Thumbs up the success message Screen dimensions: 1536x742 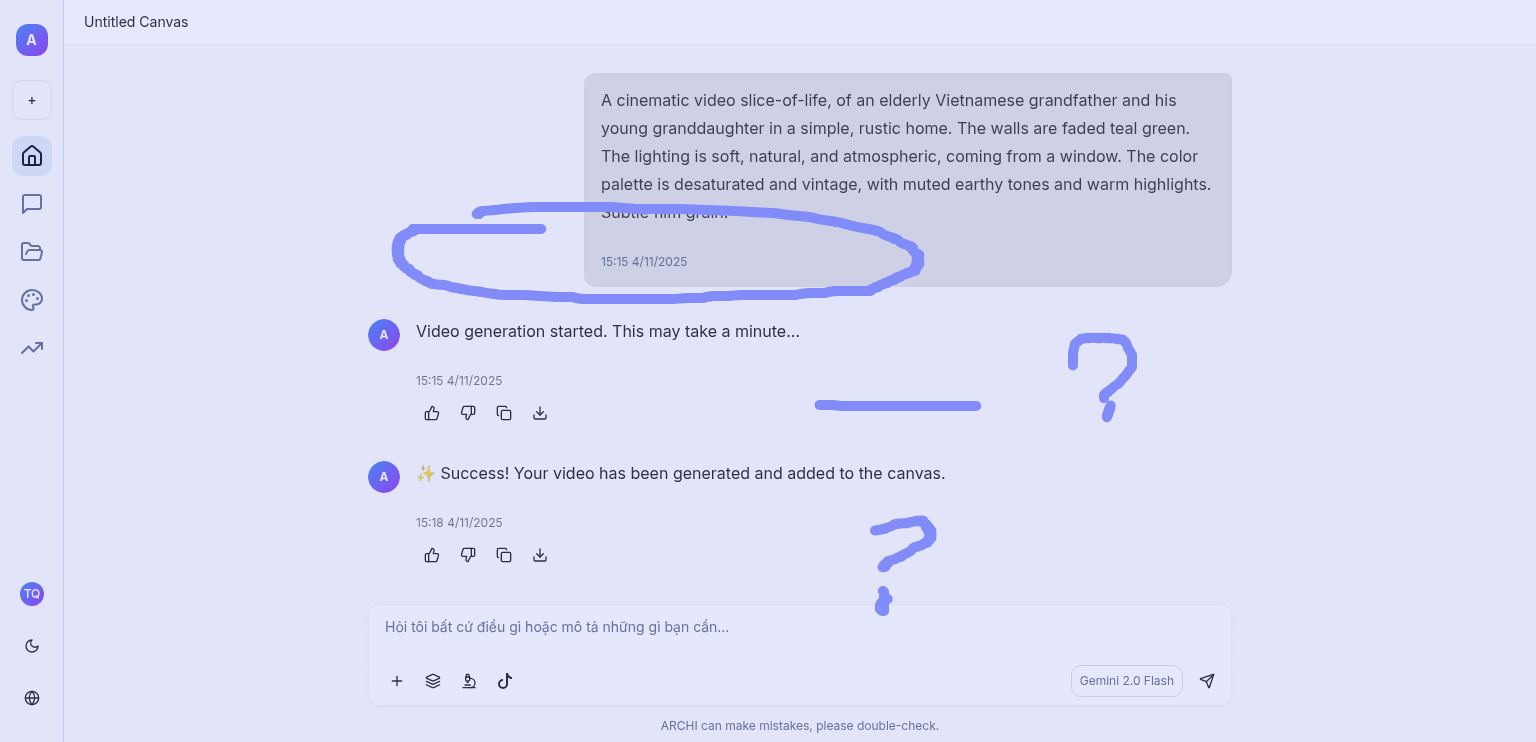point(432,555)
